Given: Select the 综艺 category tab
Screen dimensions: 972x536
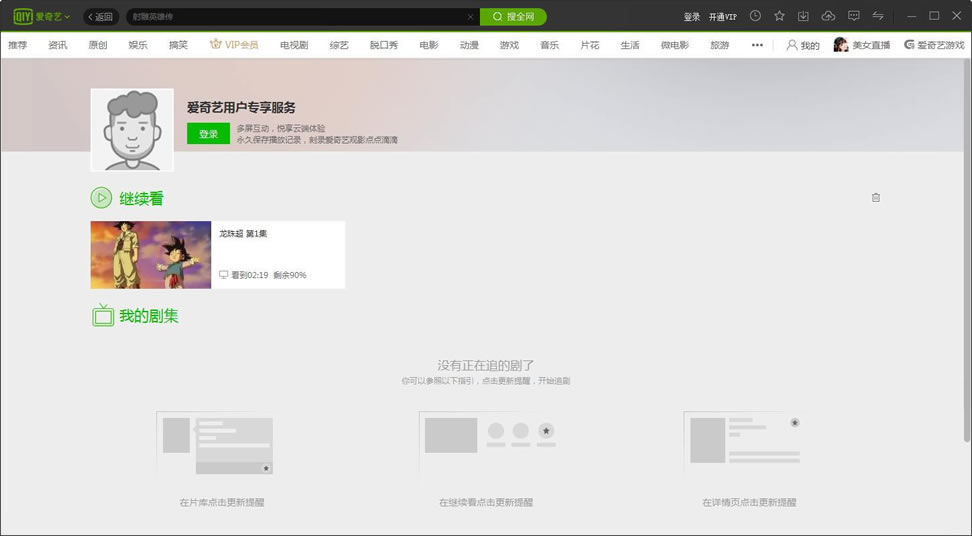Looking at the screenshot, I should [339, 45].
